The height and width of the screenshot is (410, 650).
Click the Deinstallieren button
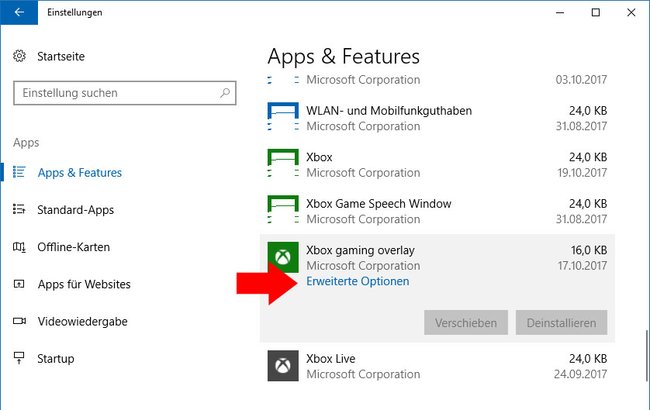click(x=561, y=323)
